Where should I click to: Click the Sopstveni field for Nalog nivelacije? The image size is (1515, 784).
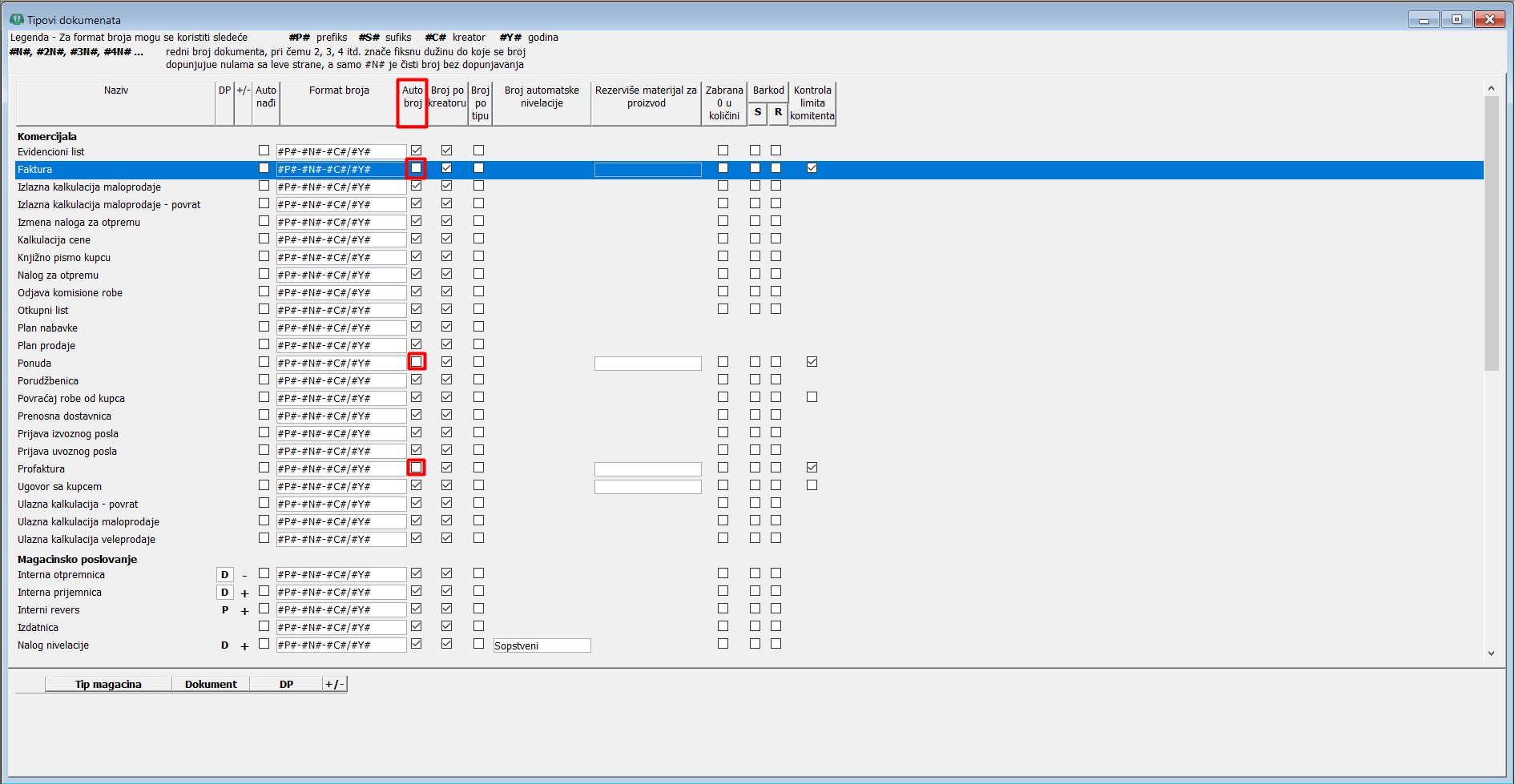click(542, 645)
